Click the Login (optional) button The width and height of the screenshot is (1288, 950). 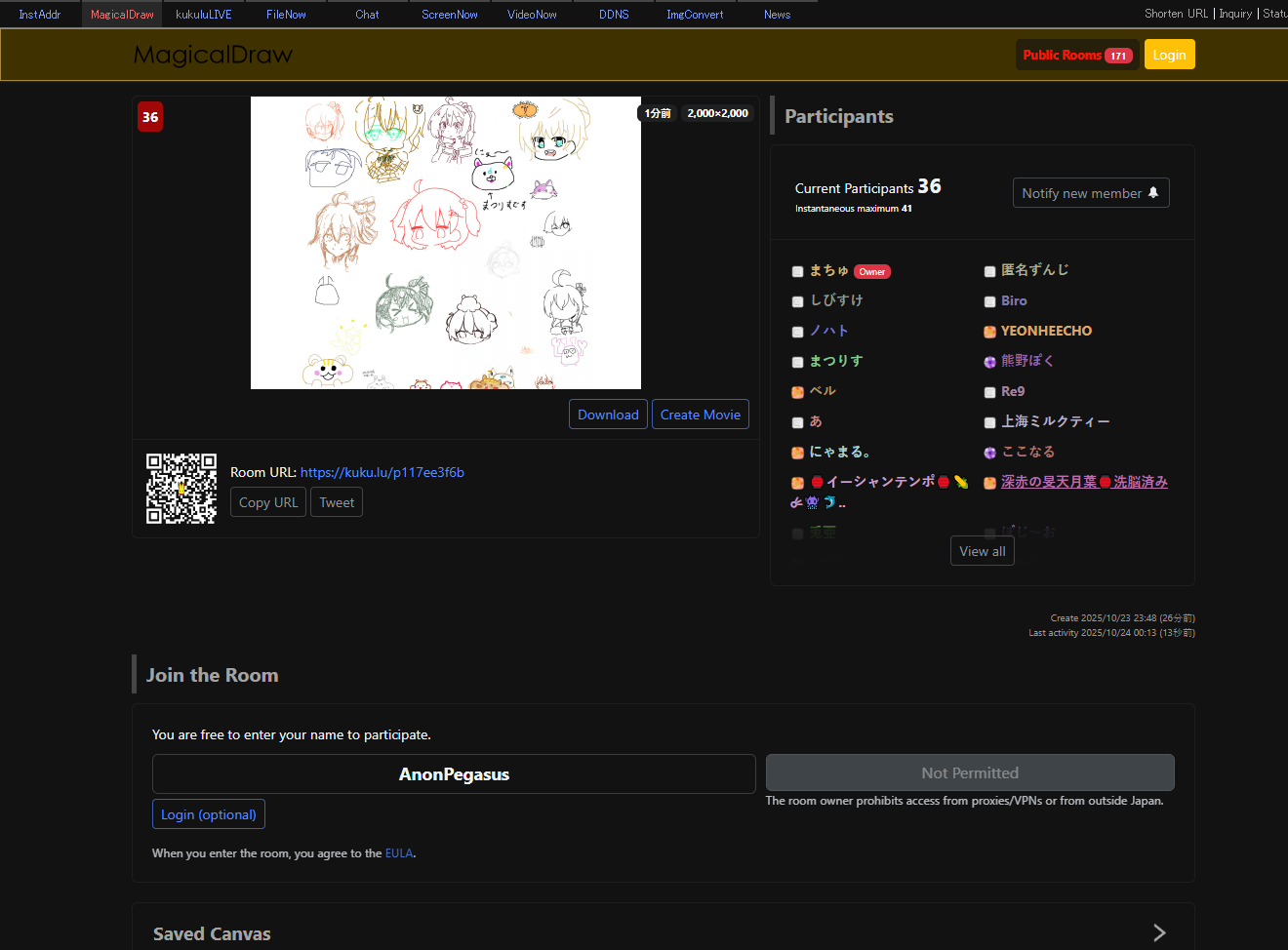point(209,814)
